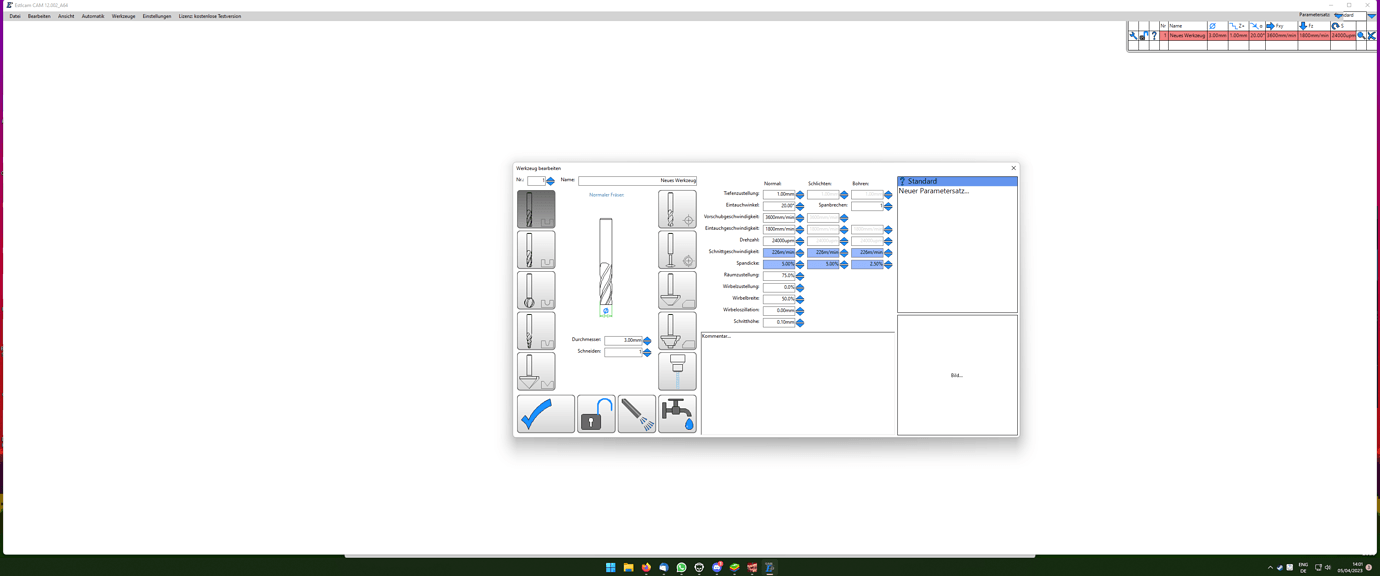The width and height of the screenshot is (1380, 576).
Task: Click Neuer Parametersatz entry
Action: [x=932, y=190]
